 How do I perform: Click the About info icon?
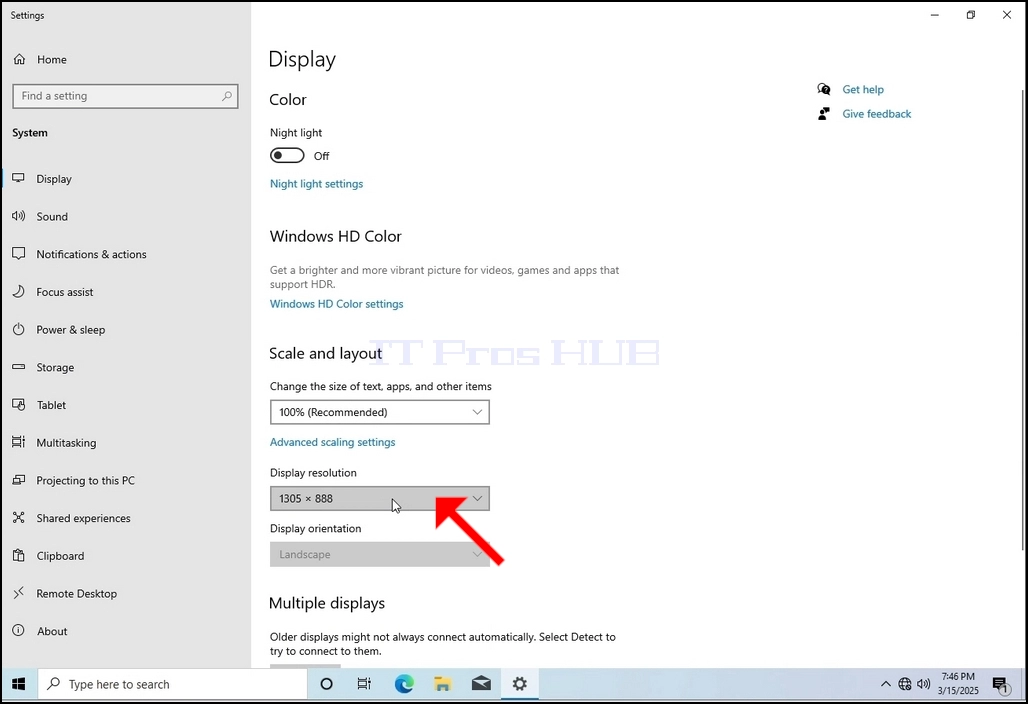(x=18, y=631)
